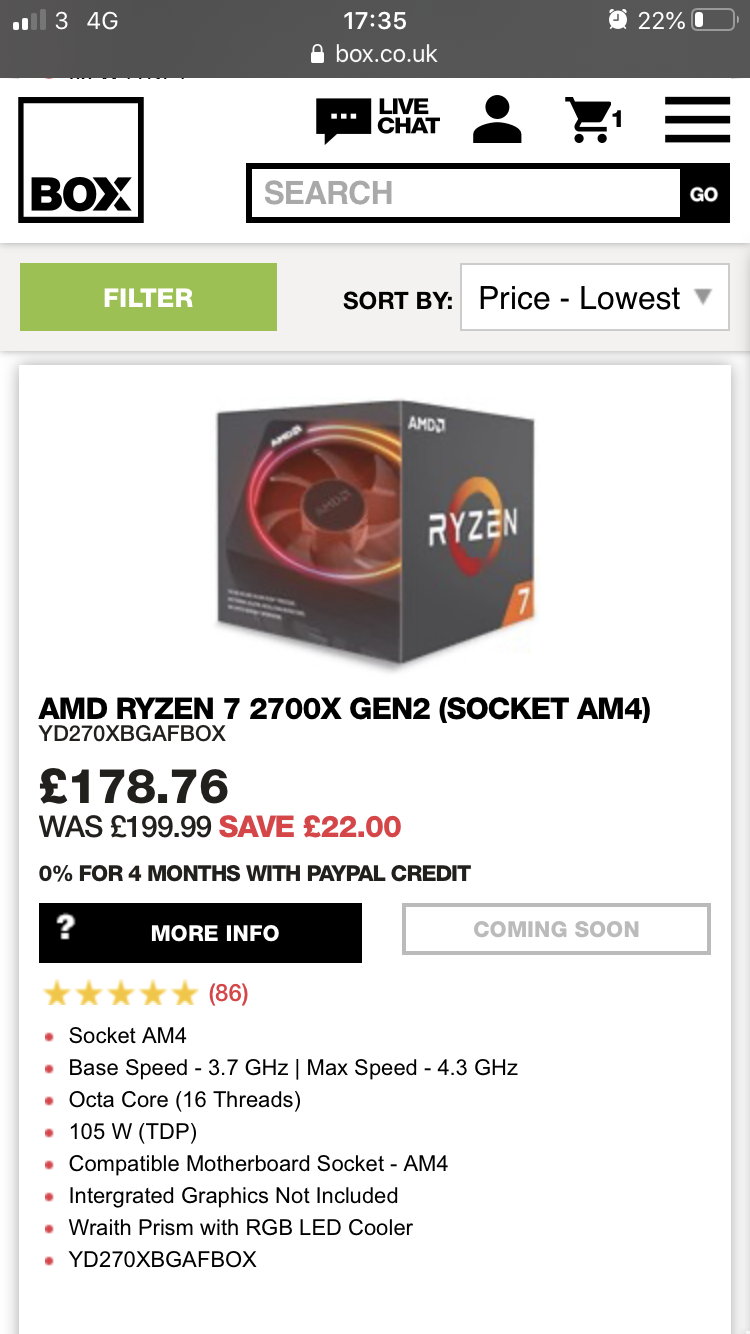
Task: Expand the Sort By Price - Lowest dropdown
Action: tap(594, 297)
